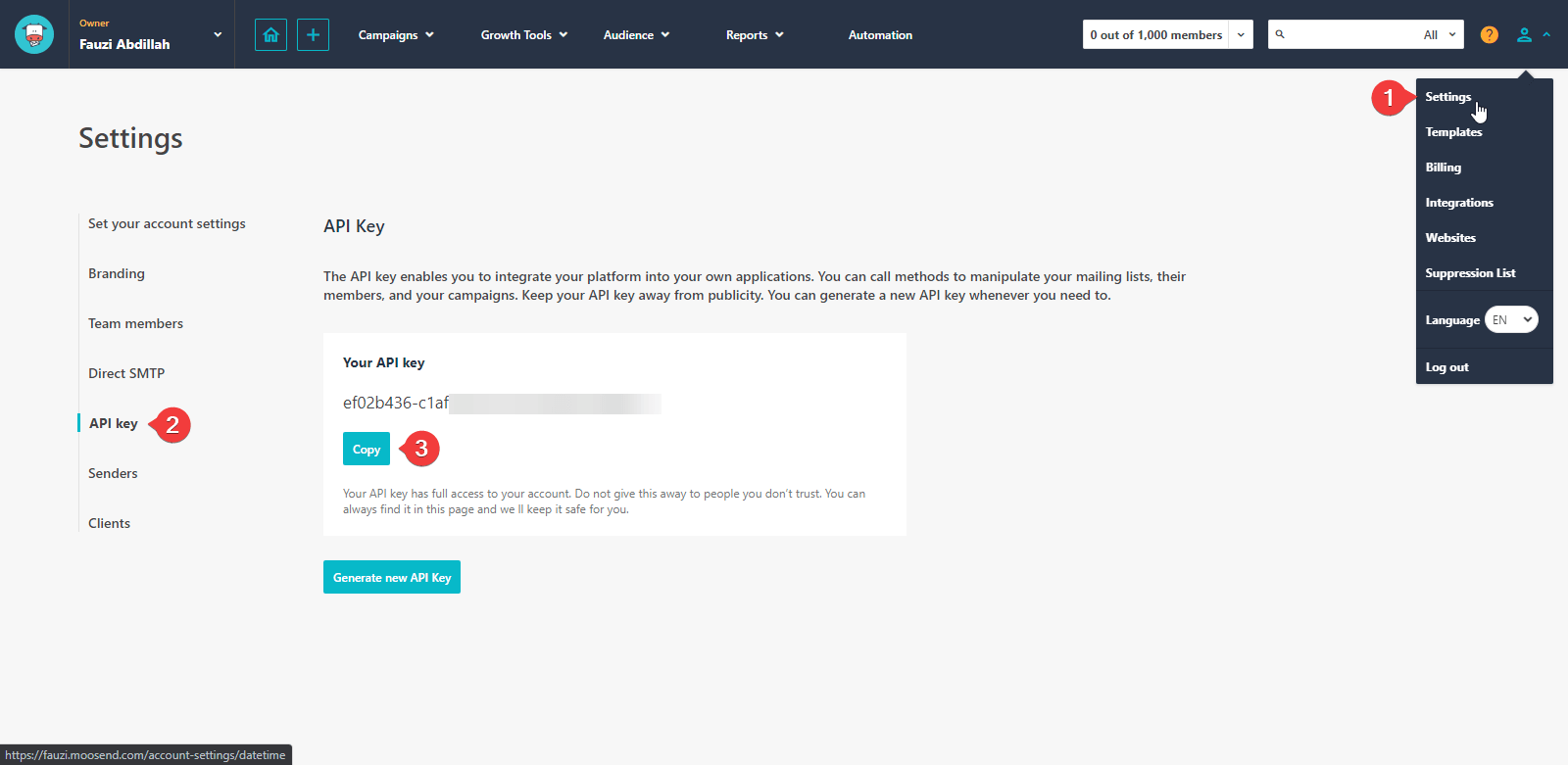
Task: Open the search filter All dropdown
Action: 1440,34
